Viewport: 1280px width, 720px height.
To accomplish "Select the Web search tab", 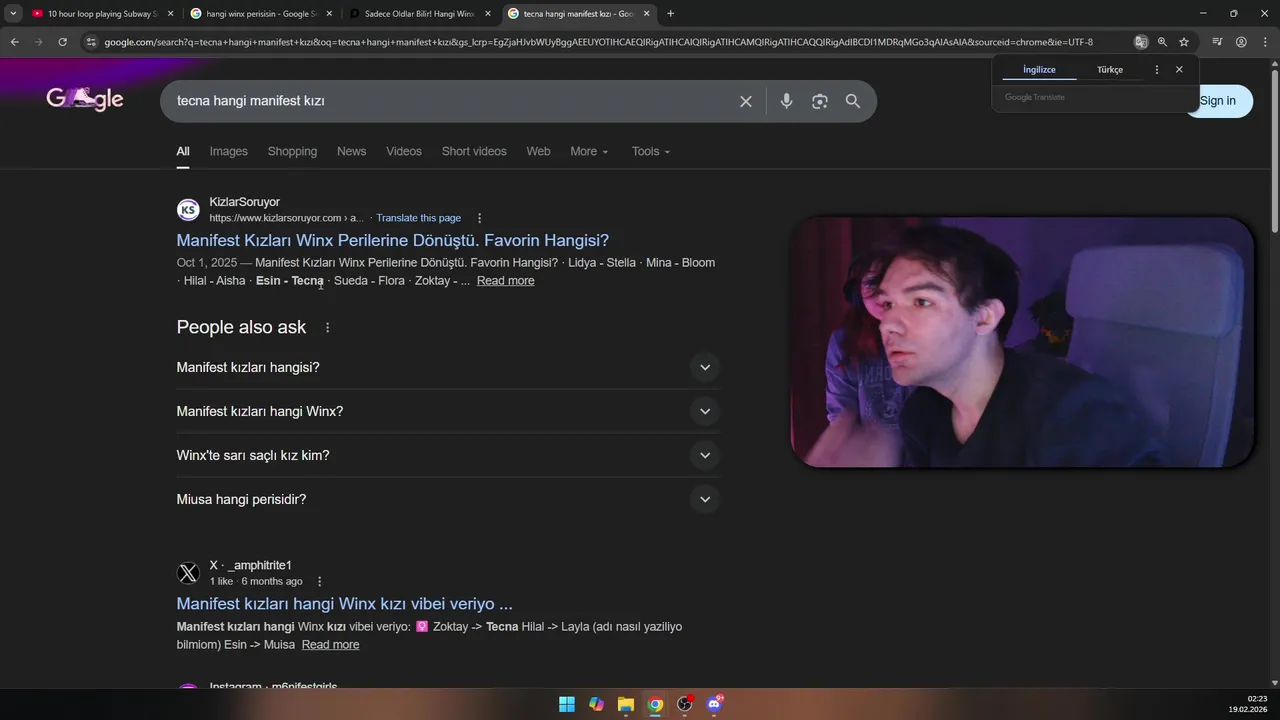I will pos(538,151).
